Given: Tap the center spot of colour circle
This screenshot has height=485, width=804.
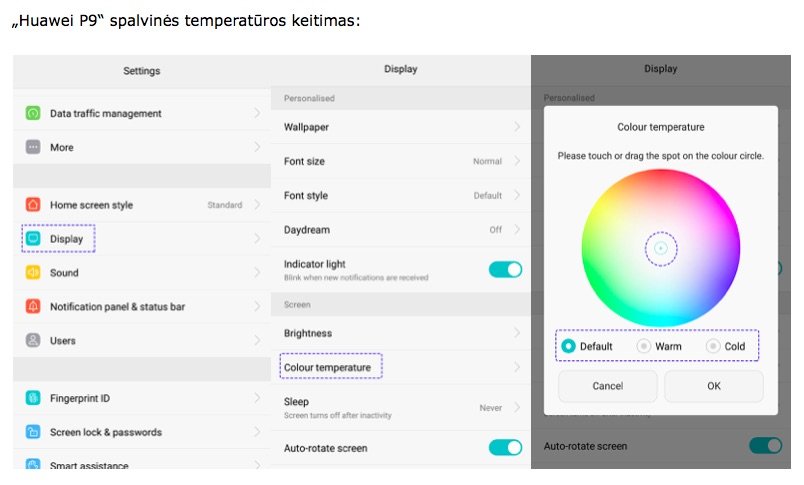Looking at the screenshot, I should (x=661, y=248).
